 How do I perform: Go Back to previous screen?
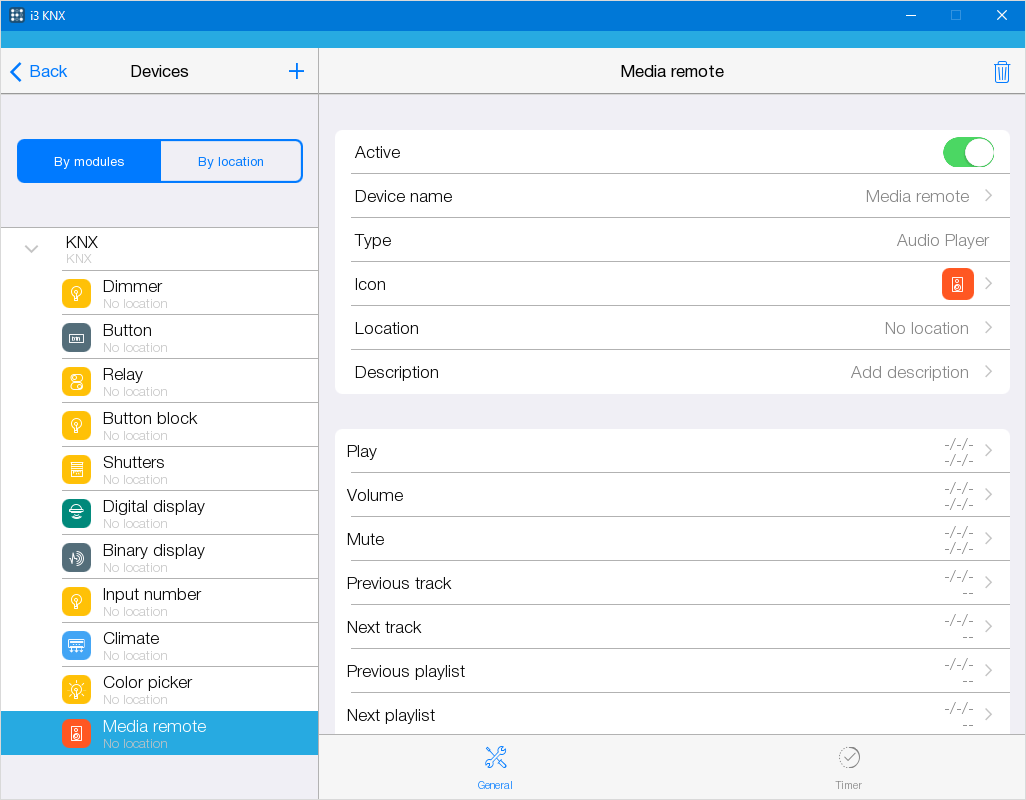coord(39,71)
